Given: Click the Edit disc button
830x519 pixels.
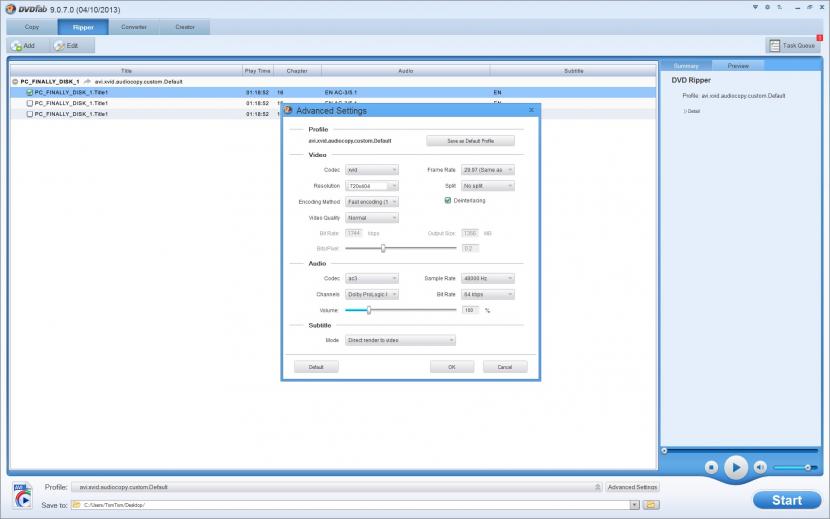Looking at the screenshot, I should (x=67, y=46).
